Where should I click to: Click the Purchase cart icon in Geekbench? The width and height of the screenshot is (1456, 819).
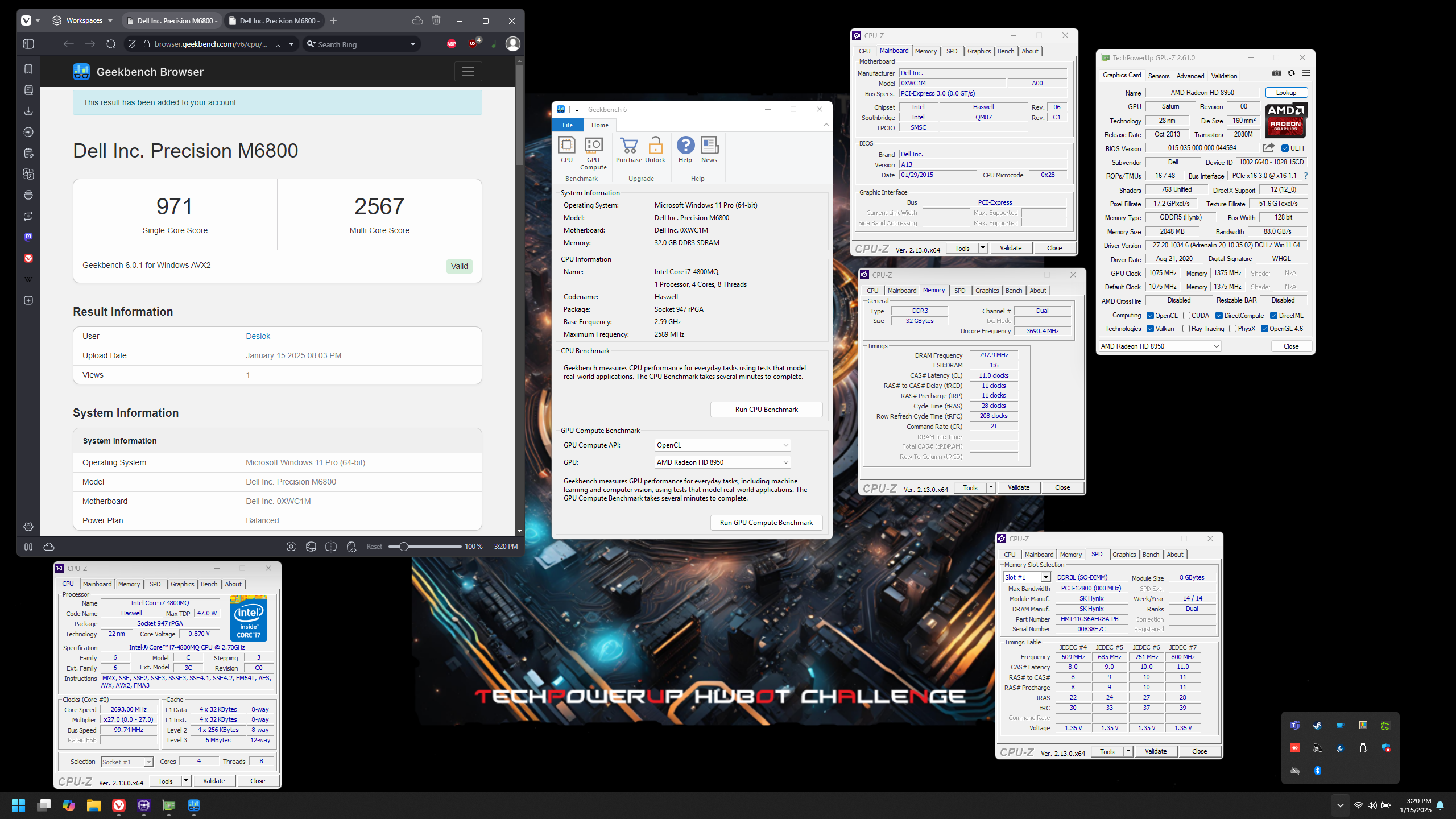[628, 150]
